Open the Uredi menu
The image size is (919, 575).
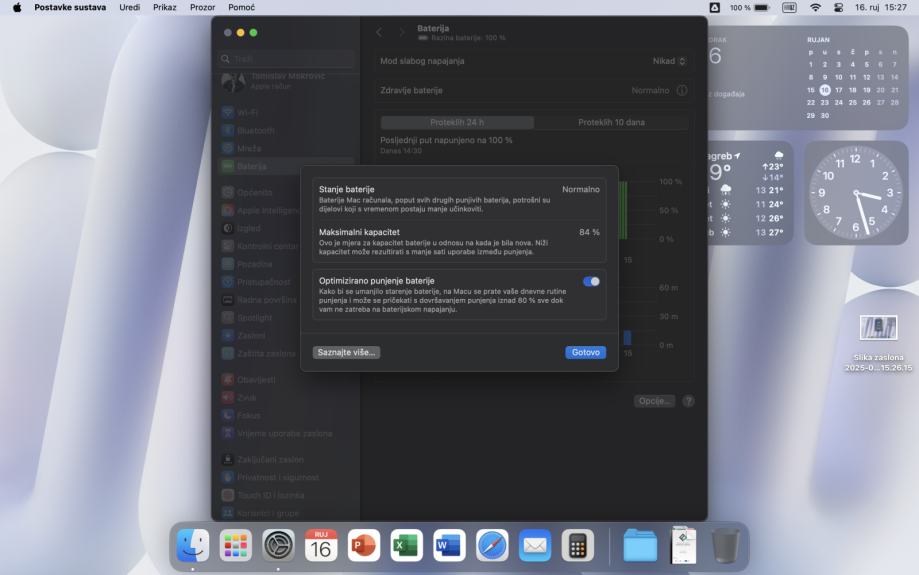click(x=130, y=8)
